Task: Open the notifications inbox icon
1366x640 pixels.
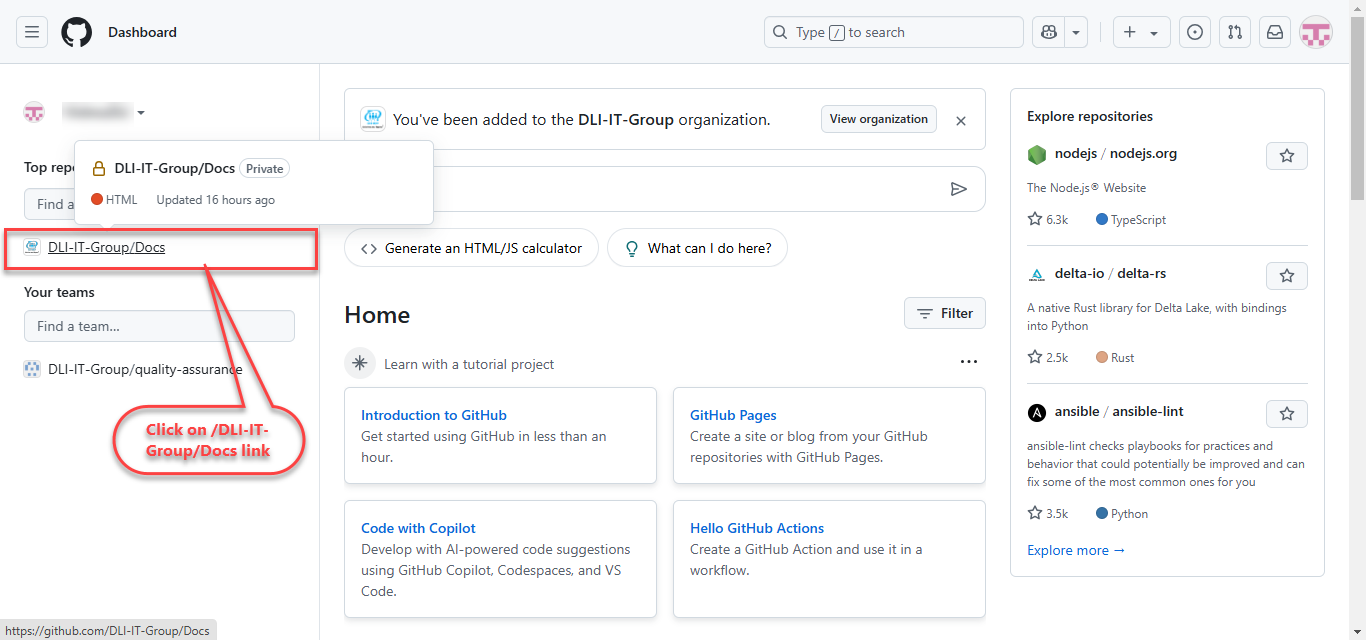Action: coord(1275,32)
